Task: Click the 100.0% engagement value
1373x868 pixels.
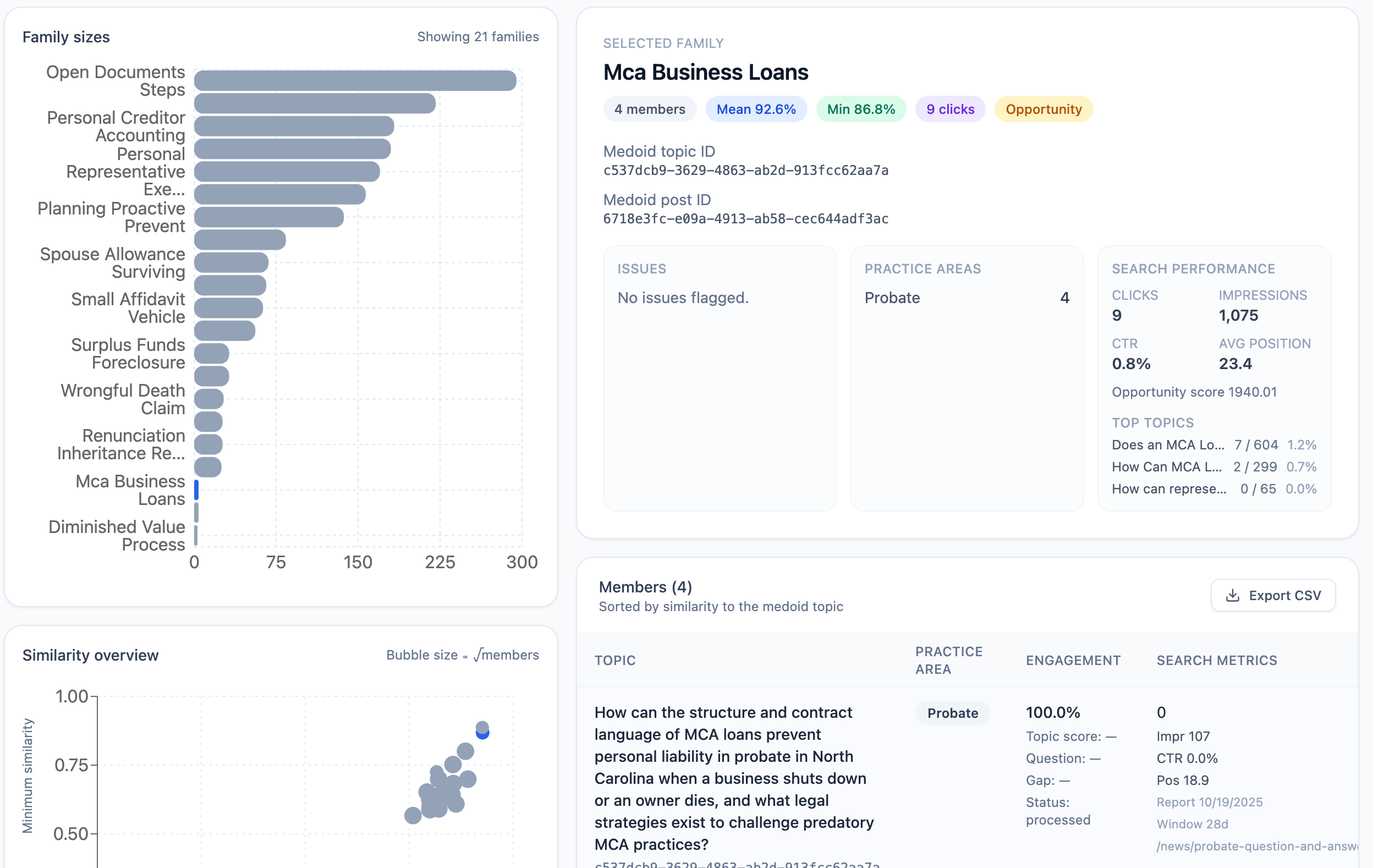Action: pyautogui.click(x=1052, y=712)
